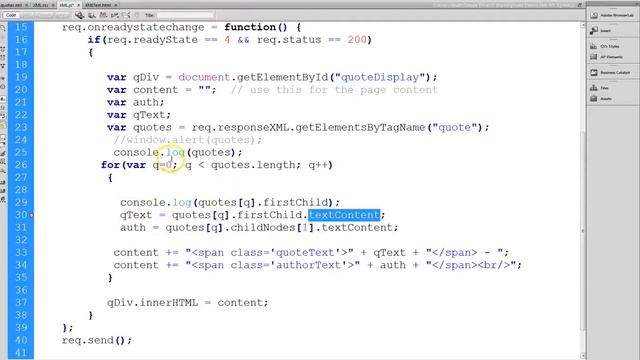Open the Adobe BrowserLab panel

tap(613, 15)
